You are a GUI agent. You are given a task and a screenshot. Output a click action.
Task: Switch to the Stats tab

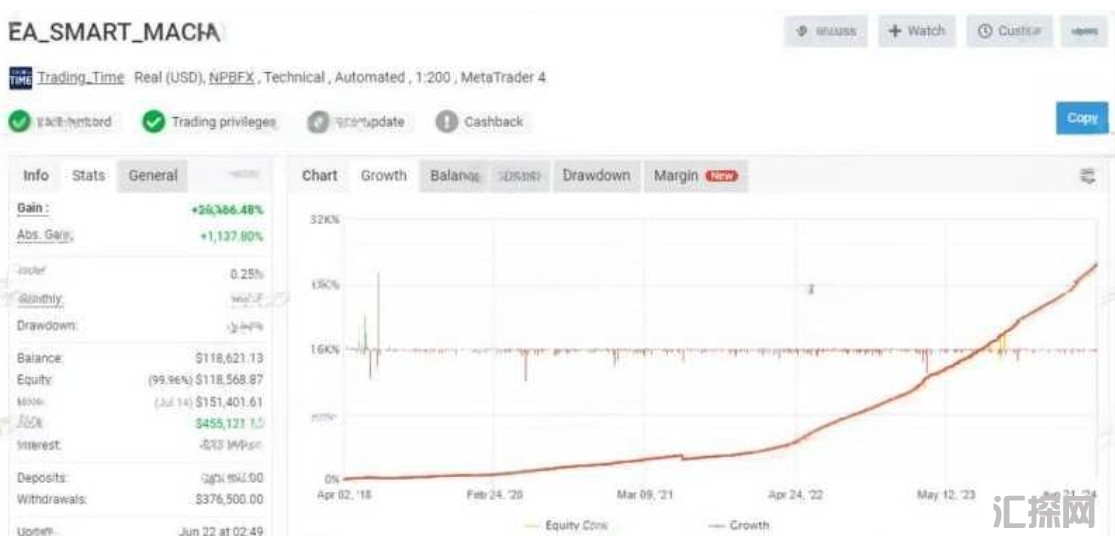click(89, 176)
